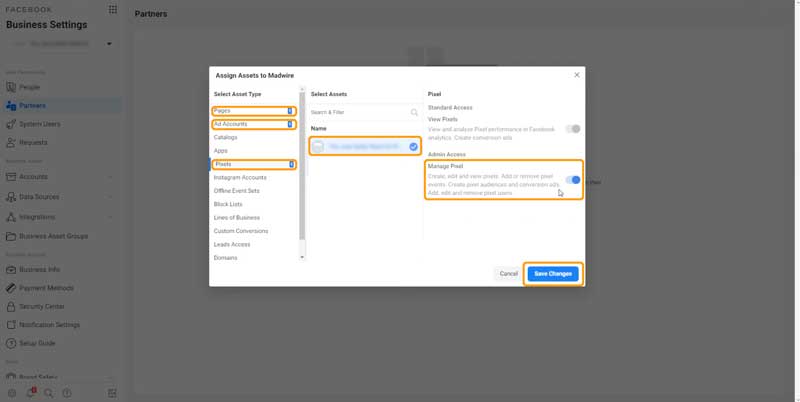Select Offline Event Sets asset type
This screenshot has height=402, width=800.
pos(237,191)
